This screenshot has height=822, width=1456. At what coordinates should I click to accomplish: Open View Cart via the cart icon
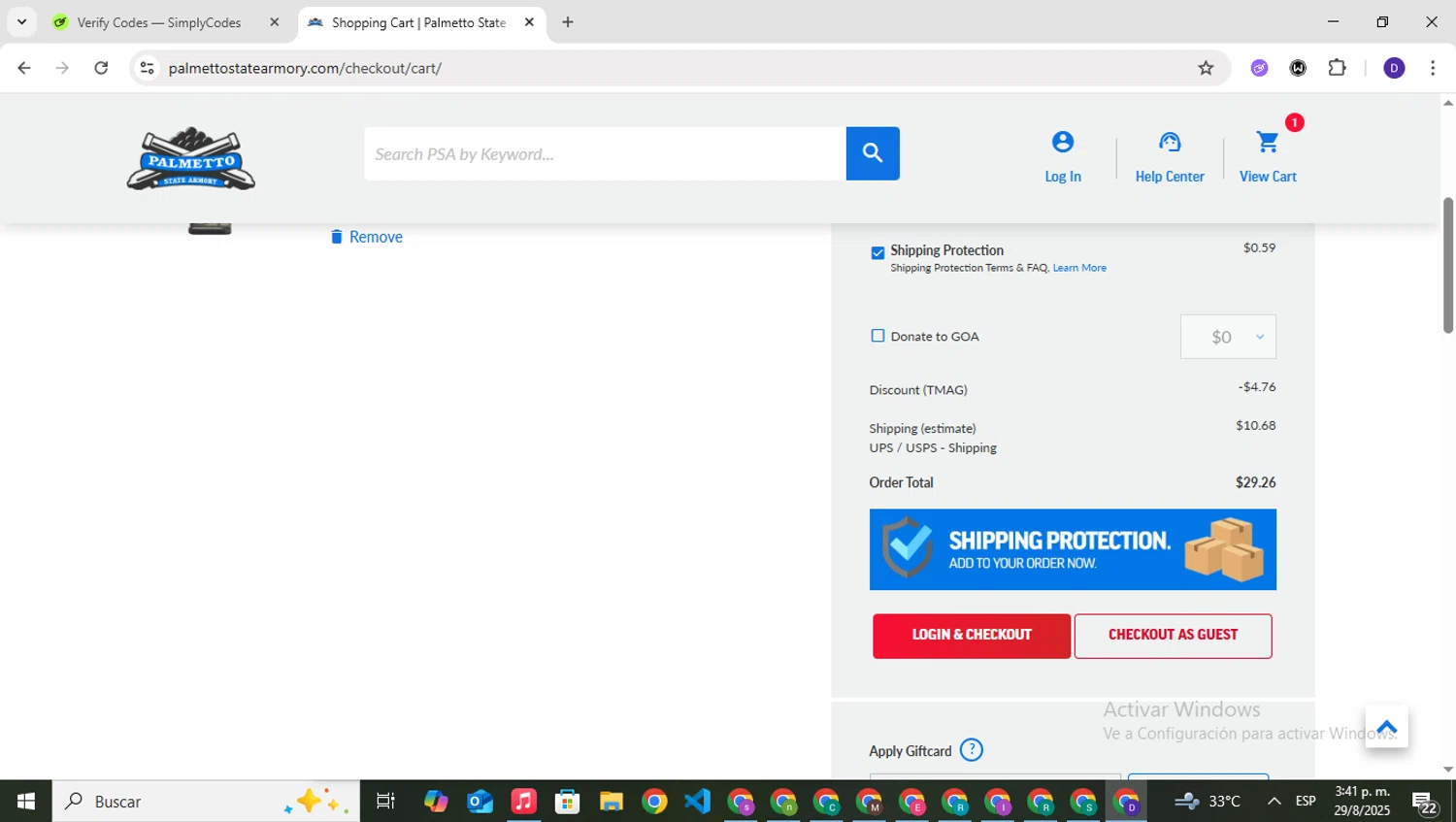[1268, 143]
